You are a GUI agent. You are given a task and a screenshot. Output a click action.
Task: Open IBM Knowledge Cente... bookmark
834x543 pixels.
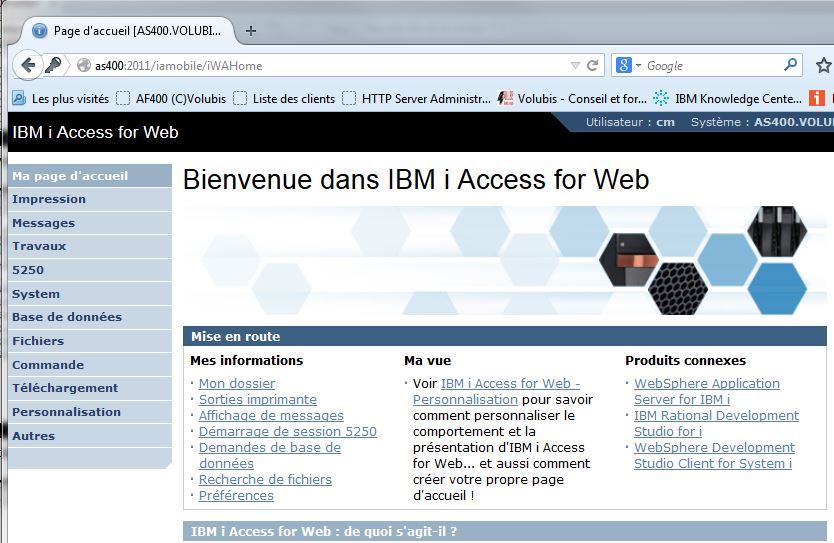pyautogui.click(x=727, y=98)
